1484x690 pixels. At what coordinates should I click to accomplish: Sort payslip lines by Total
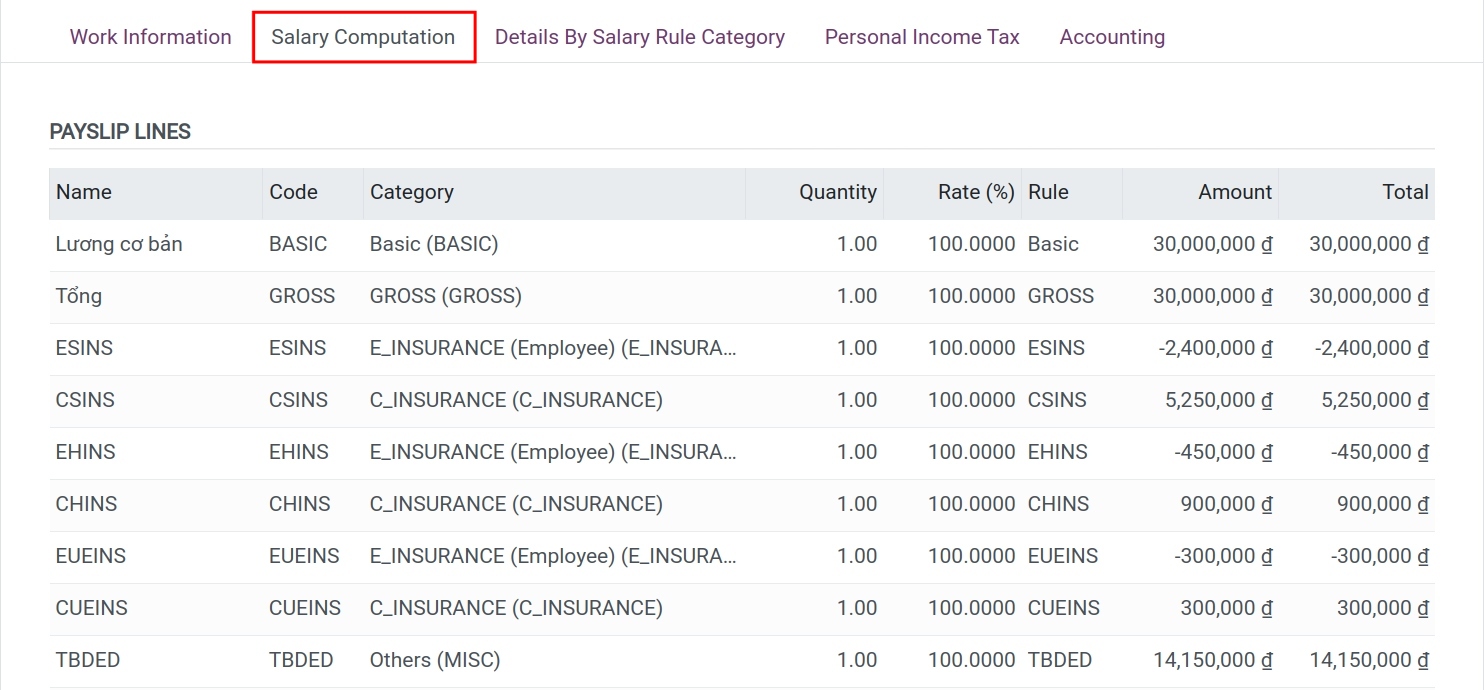click(1406, 192)
